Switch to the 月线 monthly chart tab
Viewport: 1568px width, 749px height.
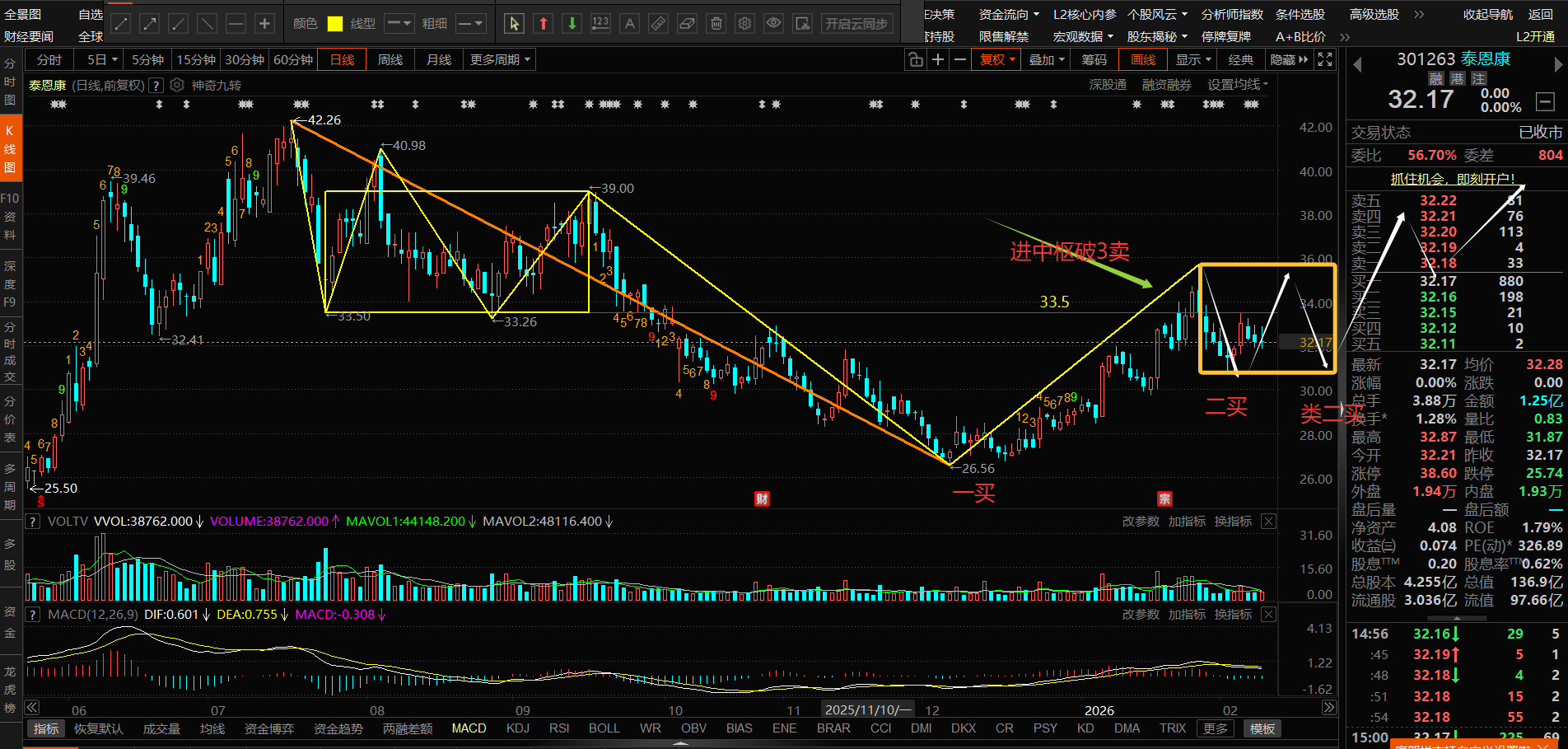tap(439, 59)
